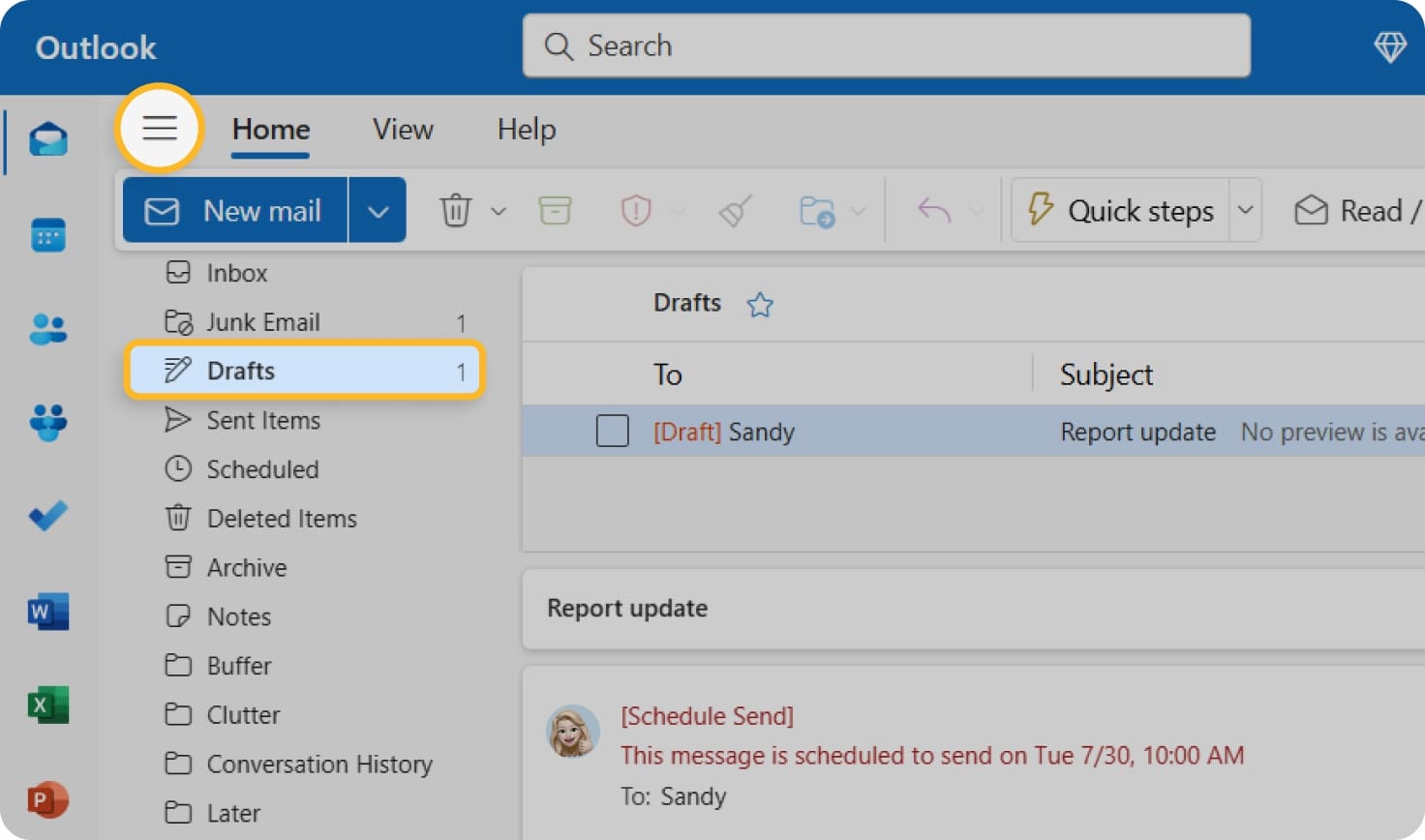
Task: Open the People app in sidebar
Action: (x=48, y=329)
